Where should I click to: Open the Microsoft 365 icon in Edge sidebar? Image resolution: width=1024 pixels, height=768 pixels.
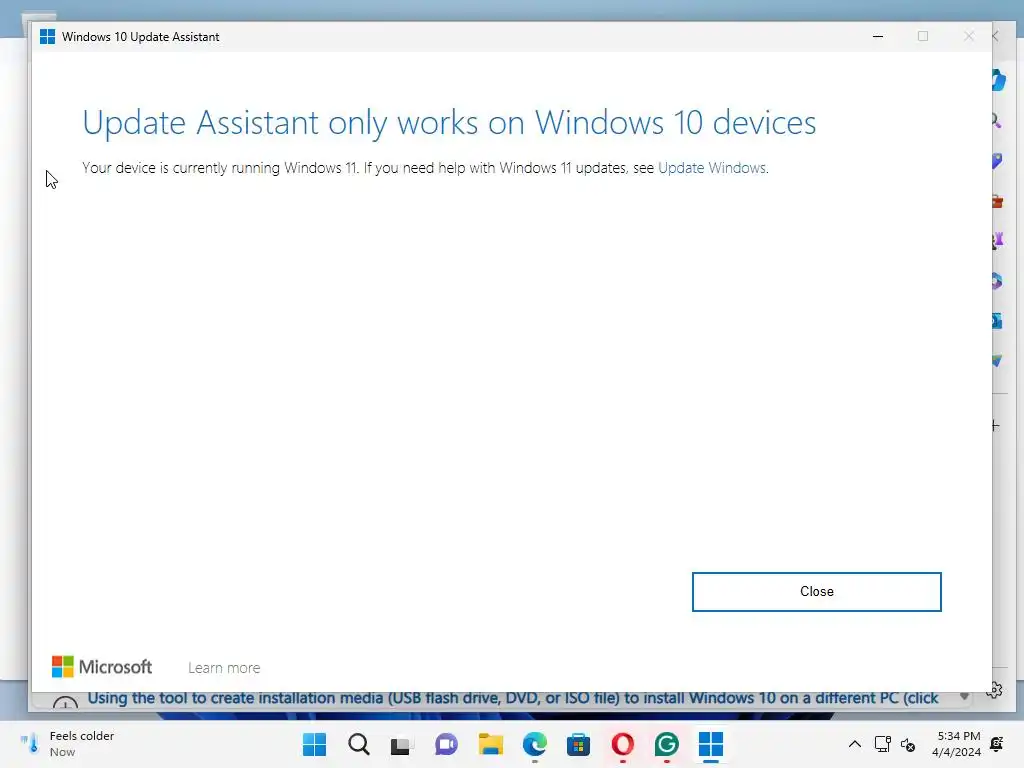(x=997, y=281)
